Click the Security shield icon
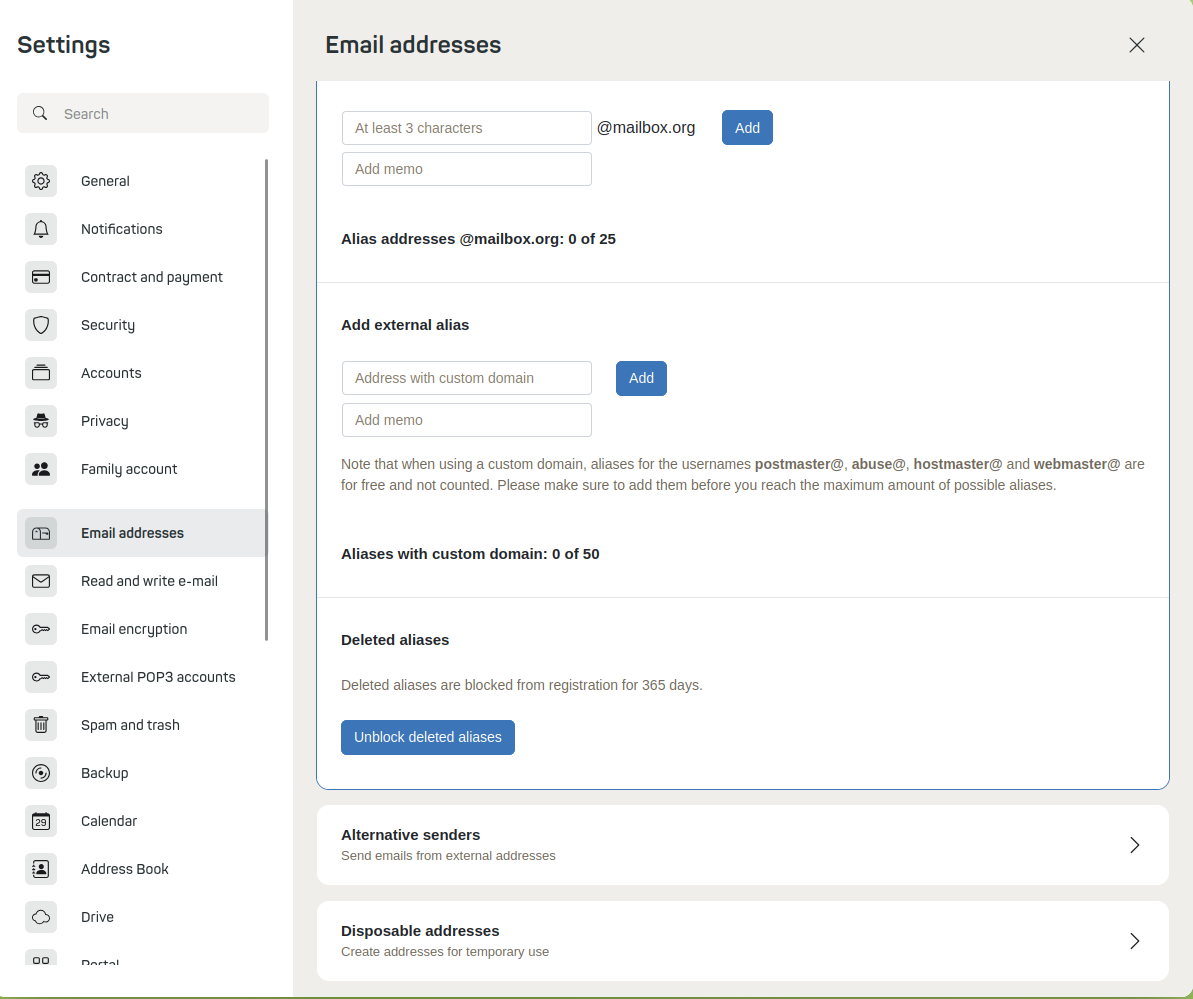Viewport: 1193px width, 999px height. point(41,325)
